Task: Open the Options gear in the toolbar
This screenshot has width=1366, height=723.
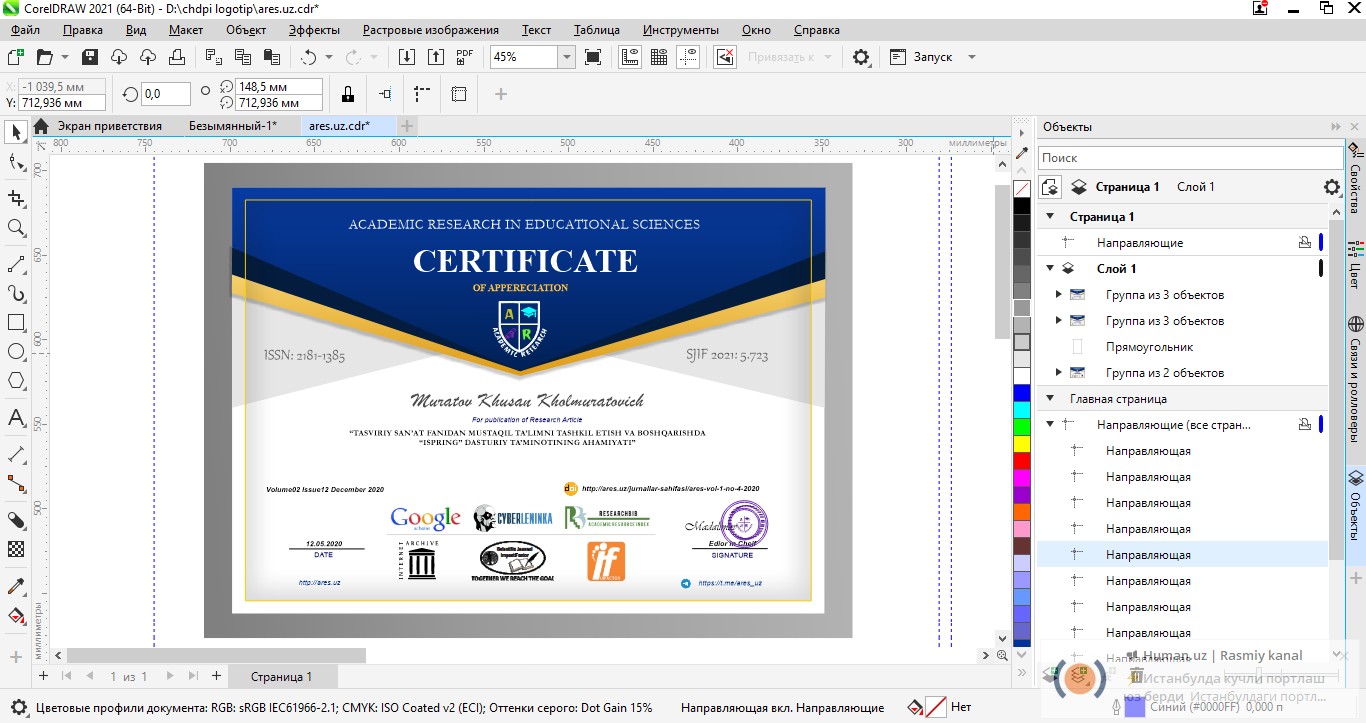Action: tap(861, 57)
